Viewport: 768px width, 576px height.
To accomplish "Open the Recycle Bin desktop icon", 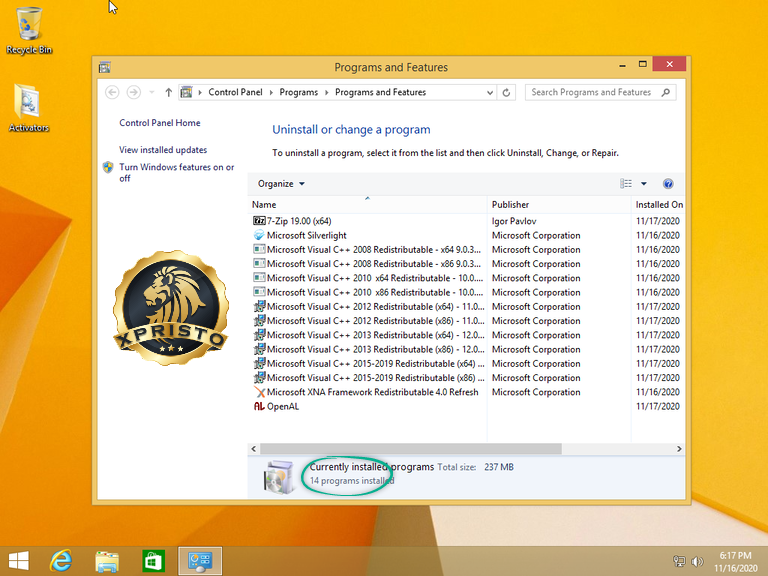I will pos(28,30).
